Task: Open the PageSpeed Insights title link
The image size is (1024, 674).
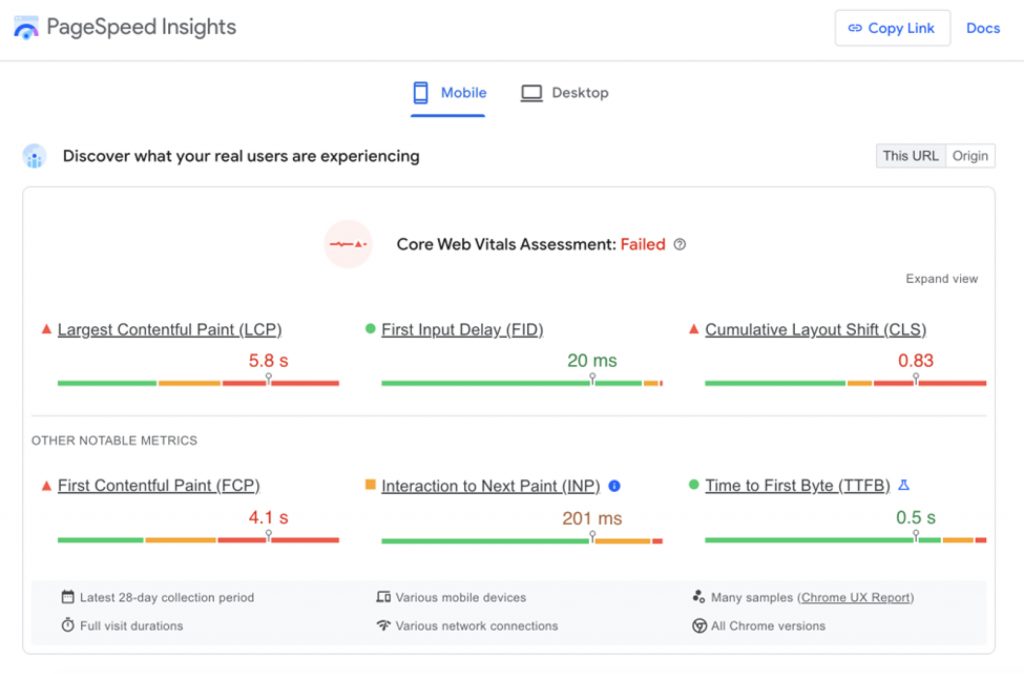Action: (141, 27)
